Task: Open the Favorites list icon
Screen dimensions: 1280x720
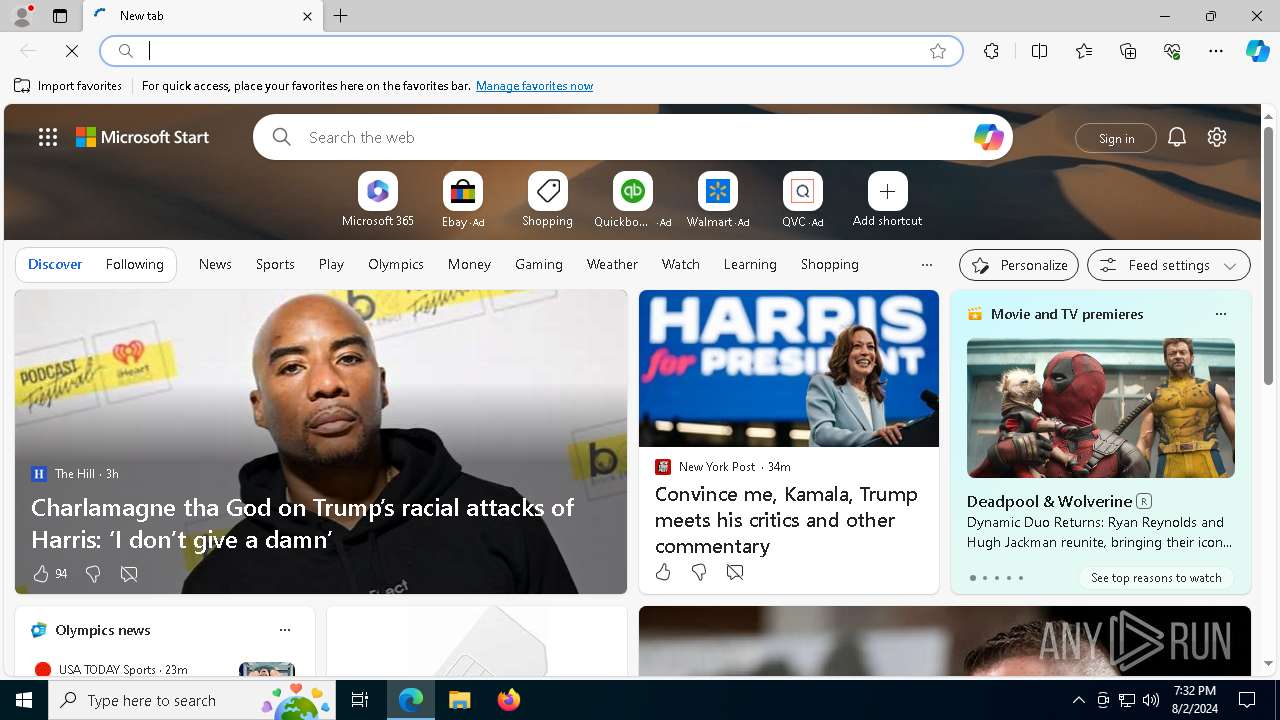Action: pyautogui.click(x=1084, y=51)
